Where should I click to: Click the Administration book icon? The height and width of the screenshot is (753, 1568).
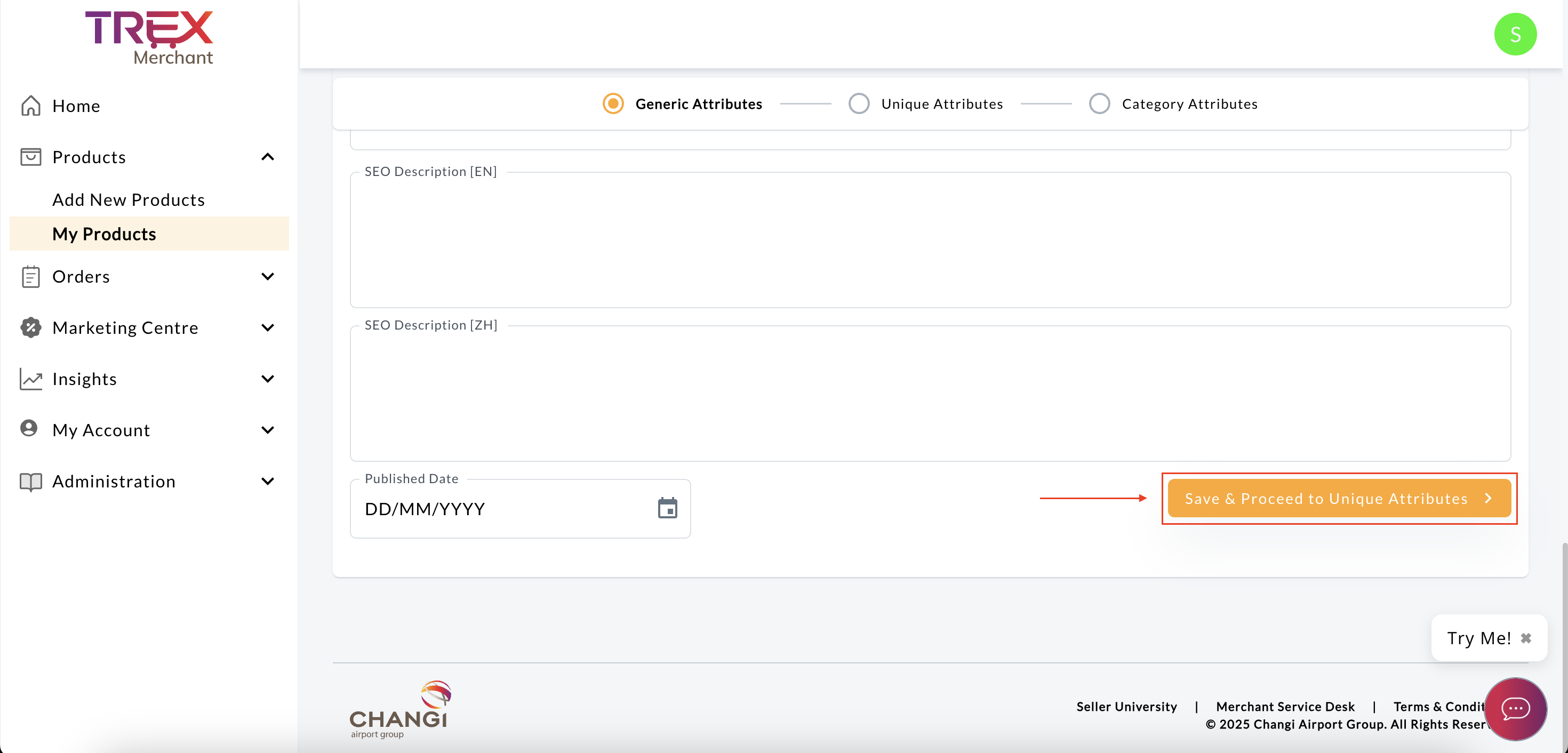pyautogui.click(x=30, y=482)
